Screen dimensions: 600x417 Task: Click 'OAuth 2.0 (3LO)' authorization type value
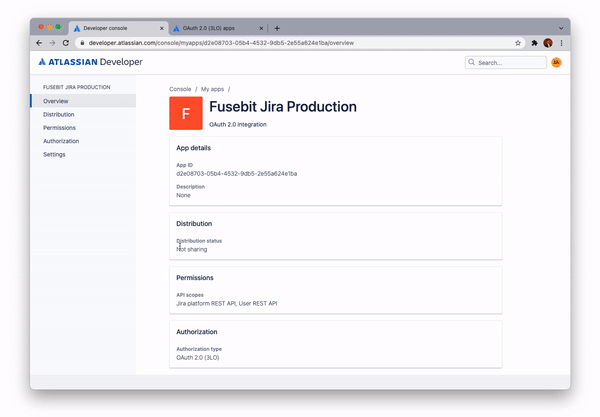pos(197,358)
